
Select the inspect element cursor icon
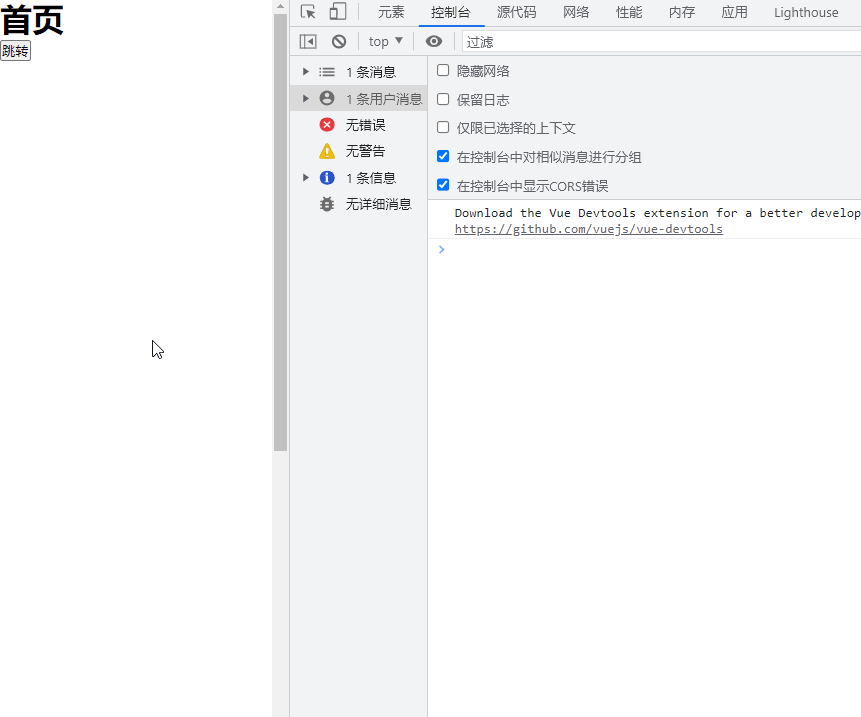click(x=308, y=12)
